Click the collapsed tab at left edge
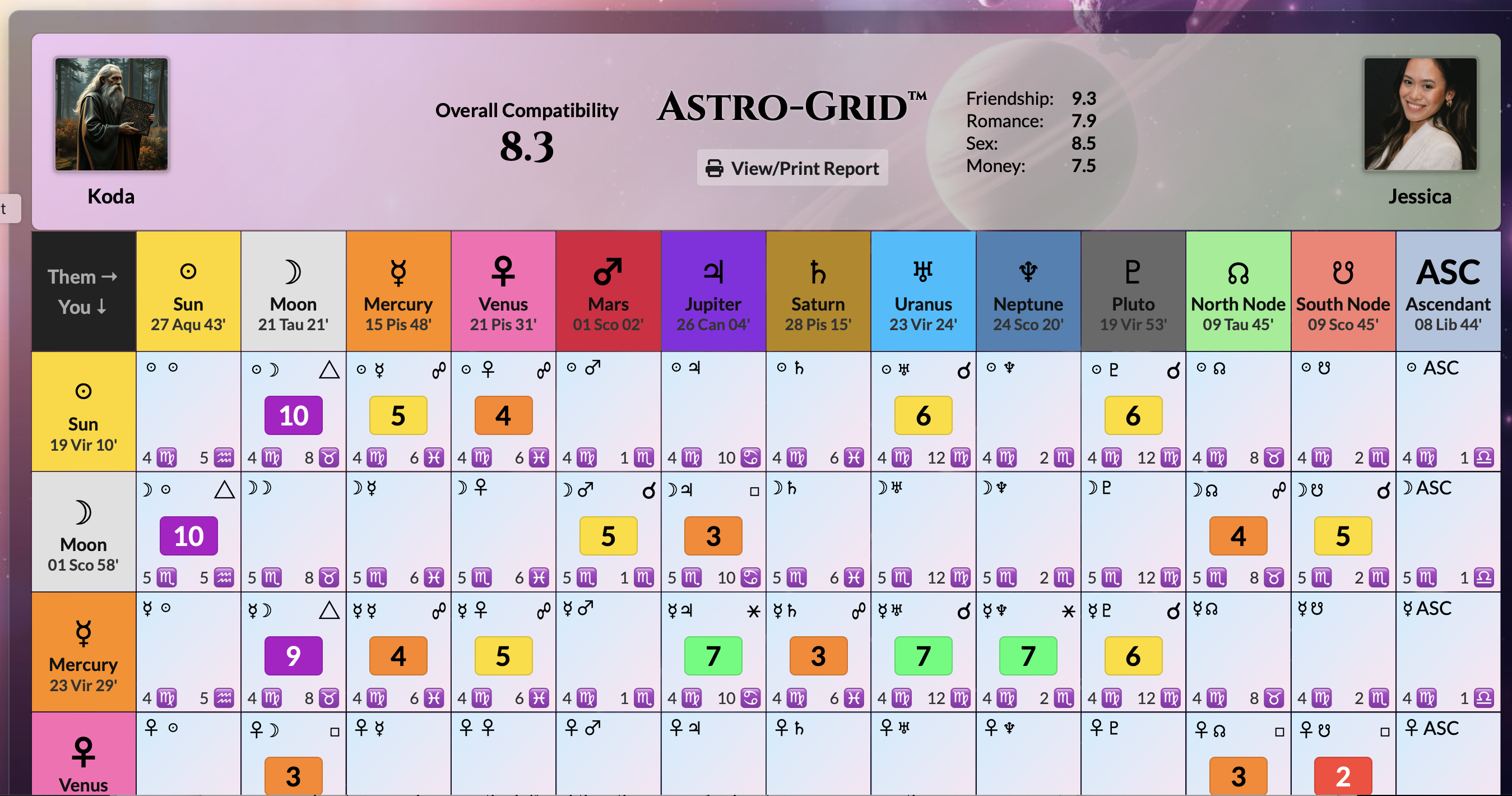The height and width of the screenshot is (796, 1512). pos(10,209)
